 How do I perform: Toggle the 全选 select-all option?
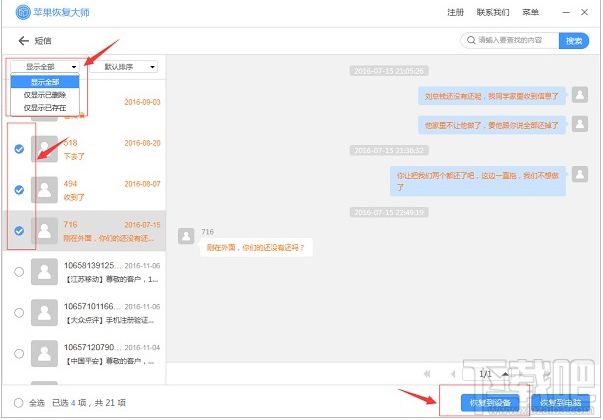tap(18, 403)
